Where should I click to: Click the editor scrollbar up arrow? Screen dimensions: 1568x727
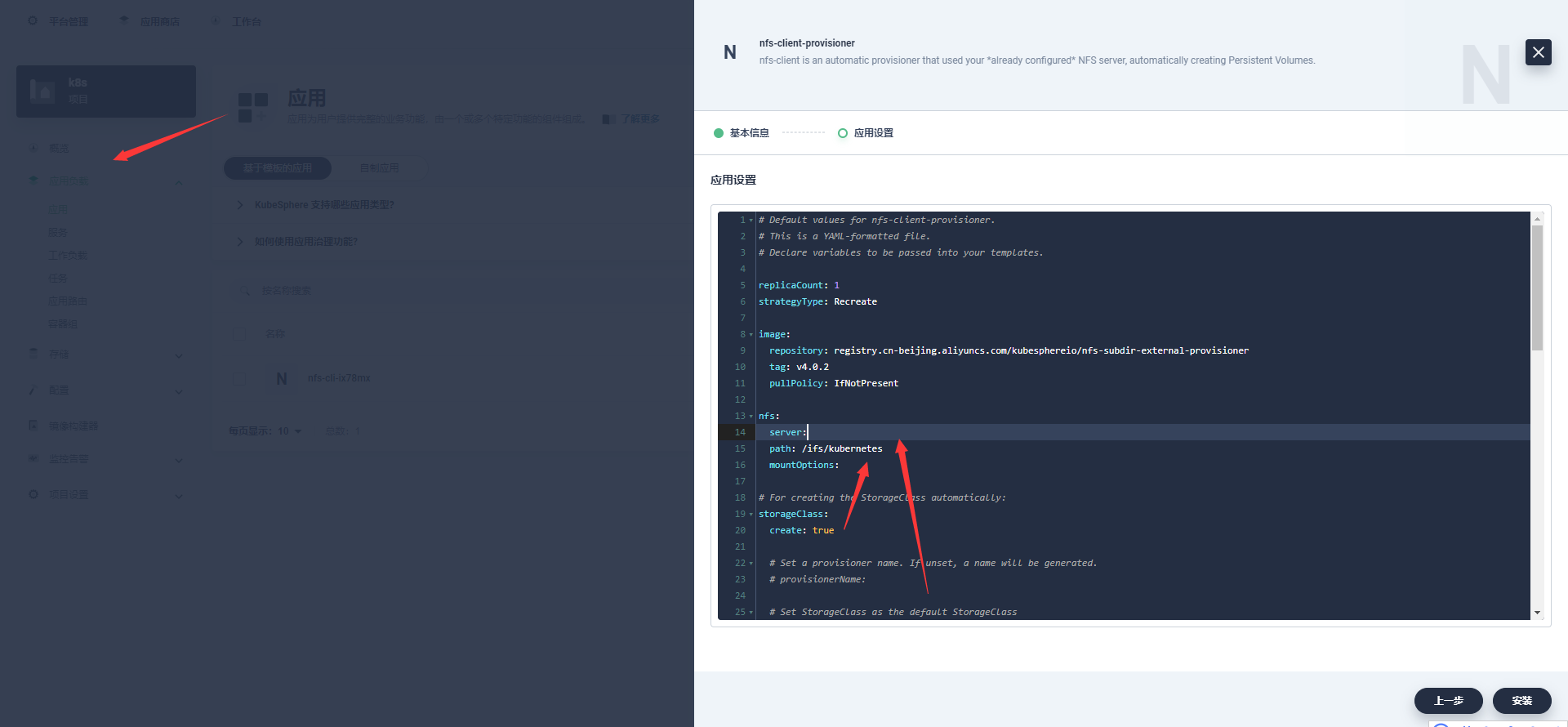click(1537, 219)
